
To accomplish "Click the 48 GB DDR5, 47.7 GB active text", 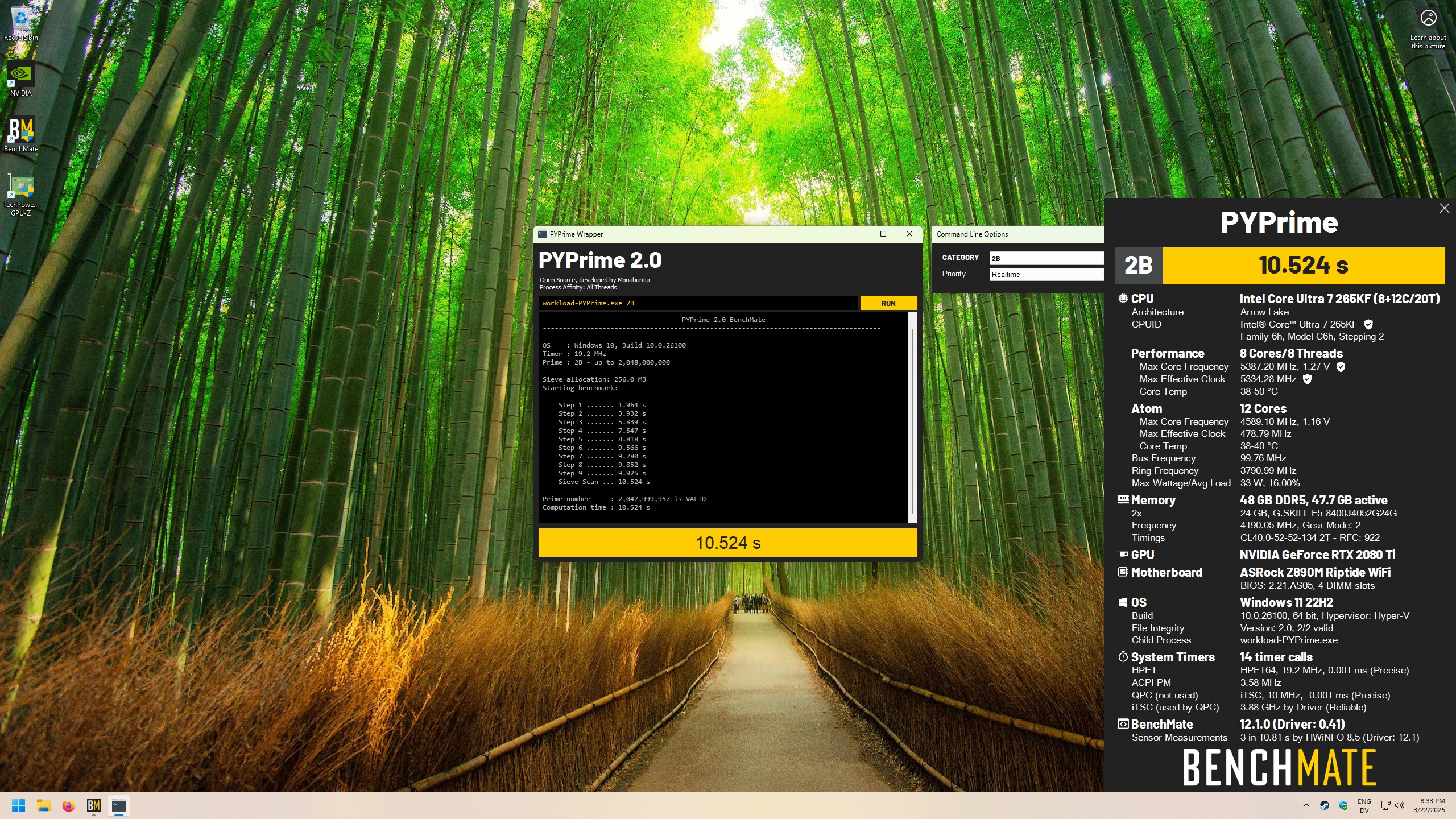I will coord(1313,500).
